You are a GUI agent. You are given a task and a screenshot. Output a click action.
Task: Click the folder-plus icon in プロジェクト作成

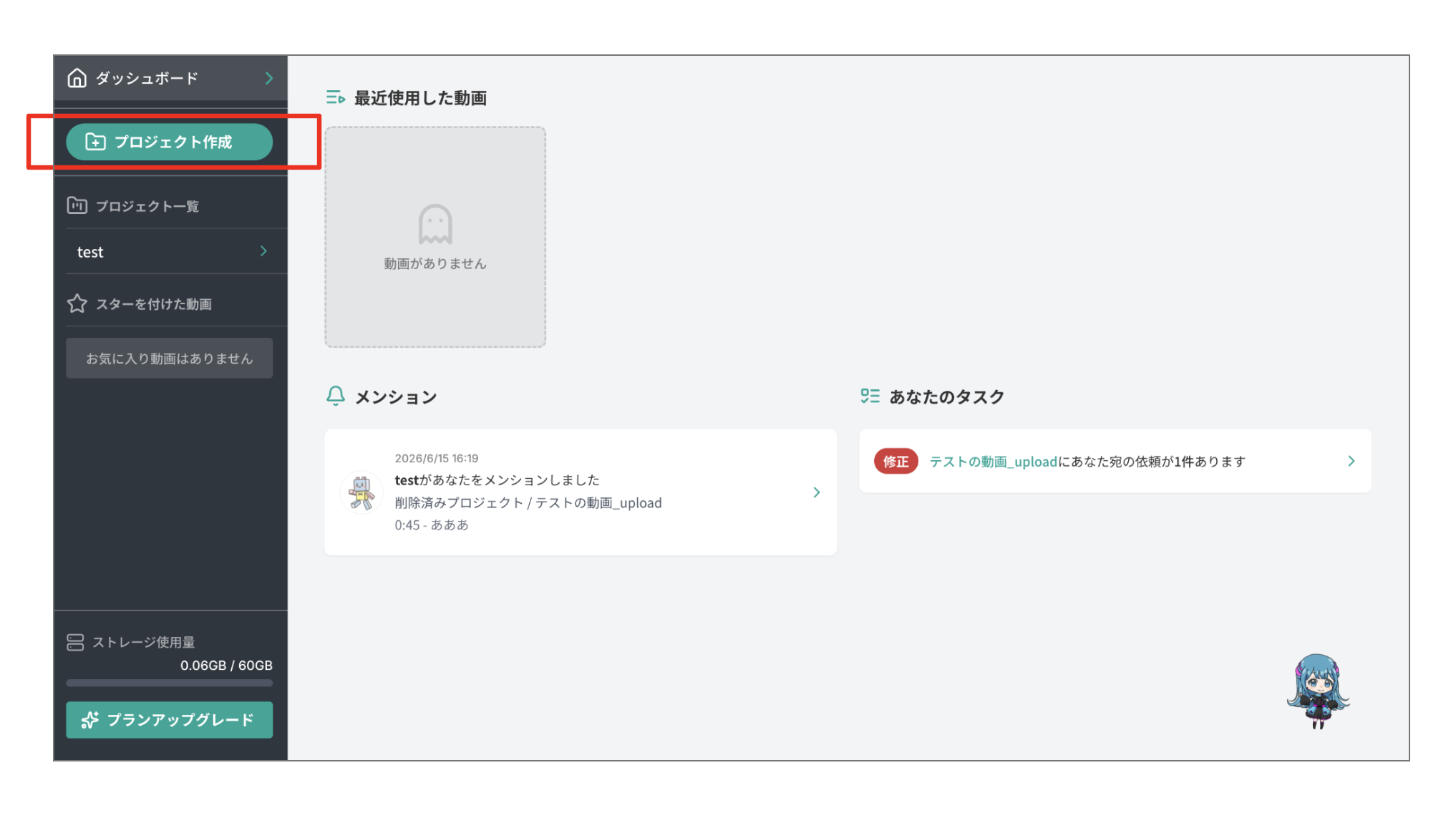tap(95, 142)
